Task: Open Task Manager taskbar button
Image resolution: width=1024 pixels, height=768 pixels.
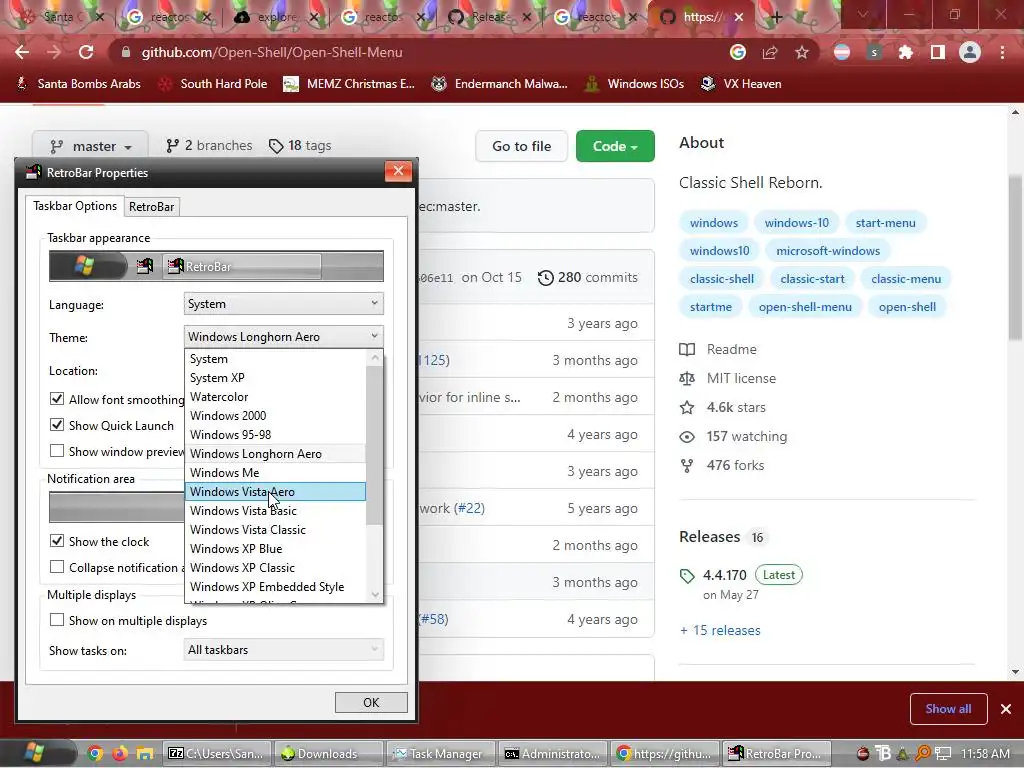Action: [x=441, y=754]
